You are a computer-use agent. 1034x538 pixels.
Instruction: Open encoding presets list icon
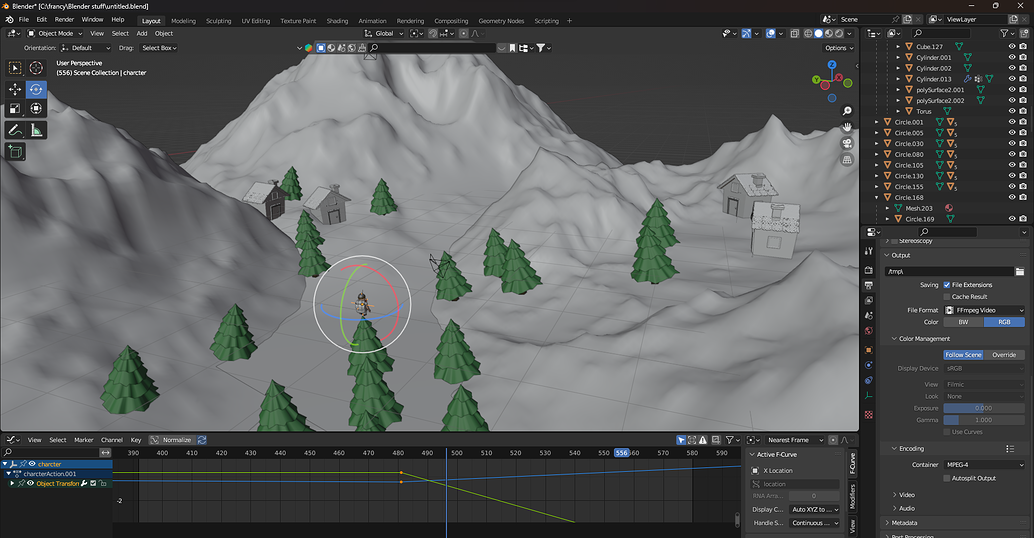point(1010,449)
